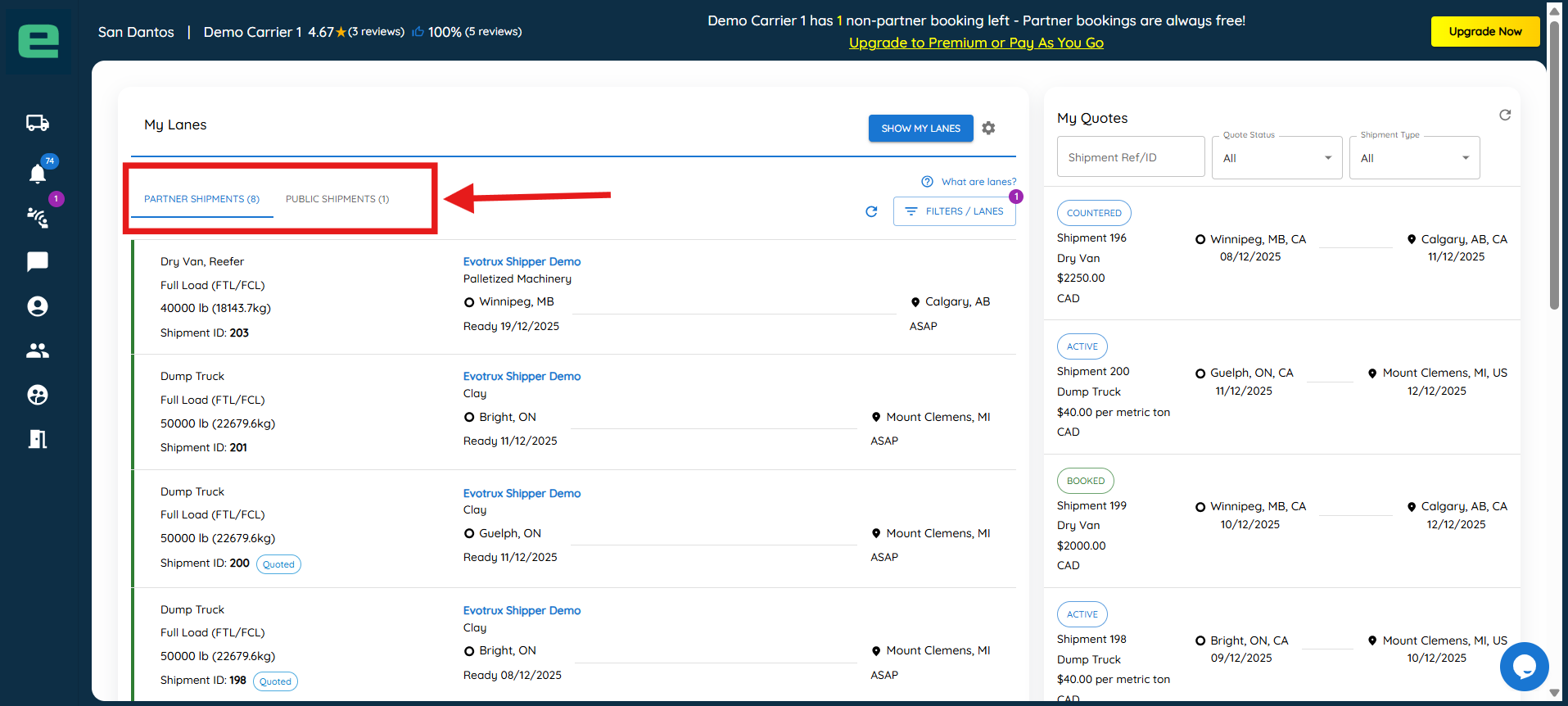Image resolution: width=1568 pixels, height=706 pixels.
Task: Click the 100% (5 reviews) text
Action: tap(475, 32)
